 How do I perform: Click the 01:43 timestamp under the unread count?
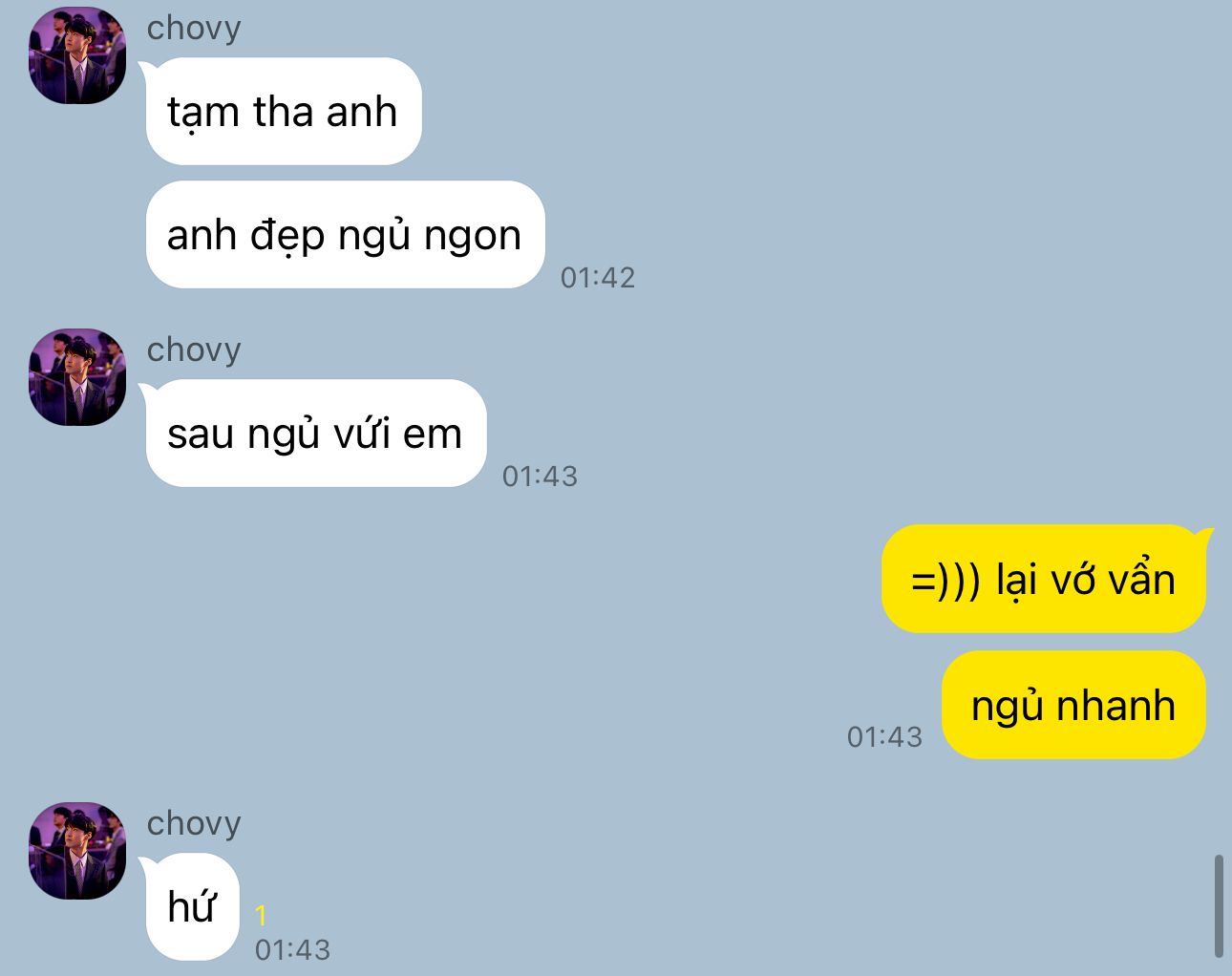click(x=293, y=950)
